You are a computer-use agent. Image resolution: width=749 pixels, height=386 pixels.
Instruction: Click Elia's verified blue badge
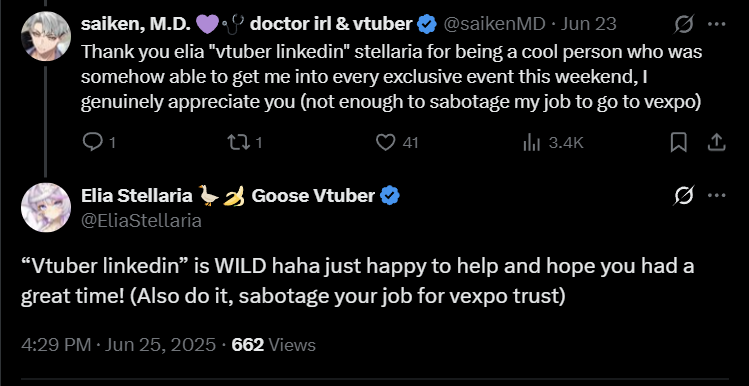tap(390, 196)
